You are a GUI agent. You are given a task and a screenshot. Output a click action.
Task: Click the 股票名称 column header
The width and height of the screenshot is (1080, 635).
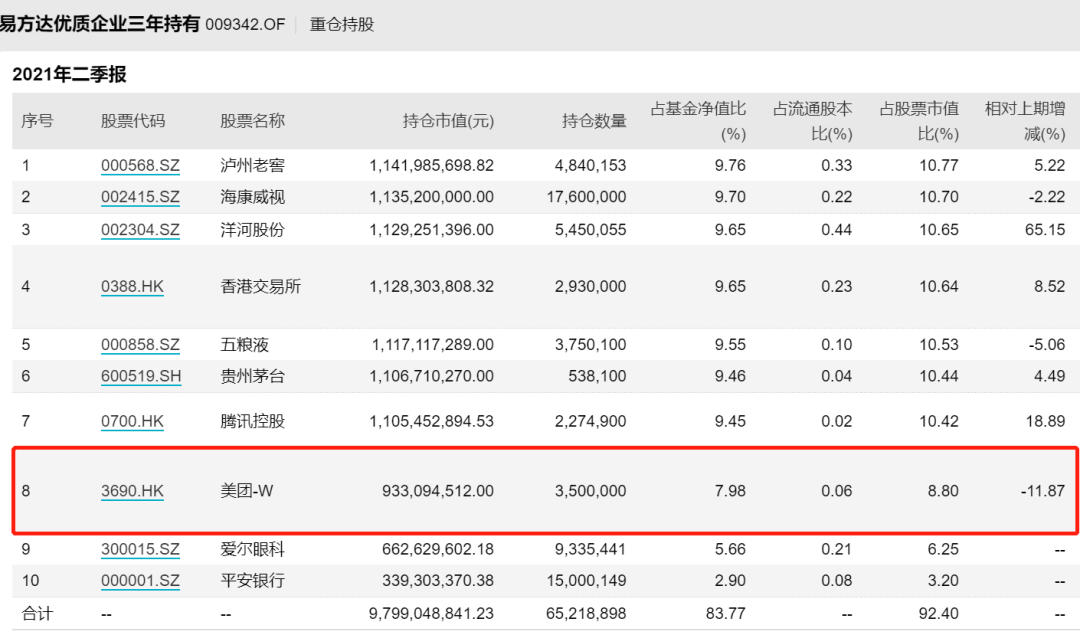pyautogui.click(x=252, y=121)
